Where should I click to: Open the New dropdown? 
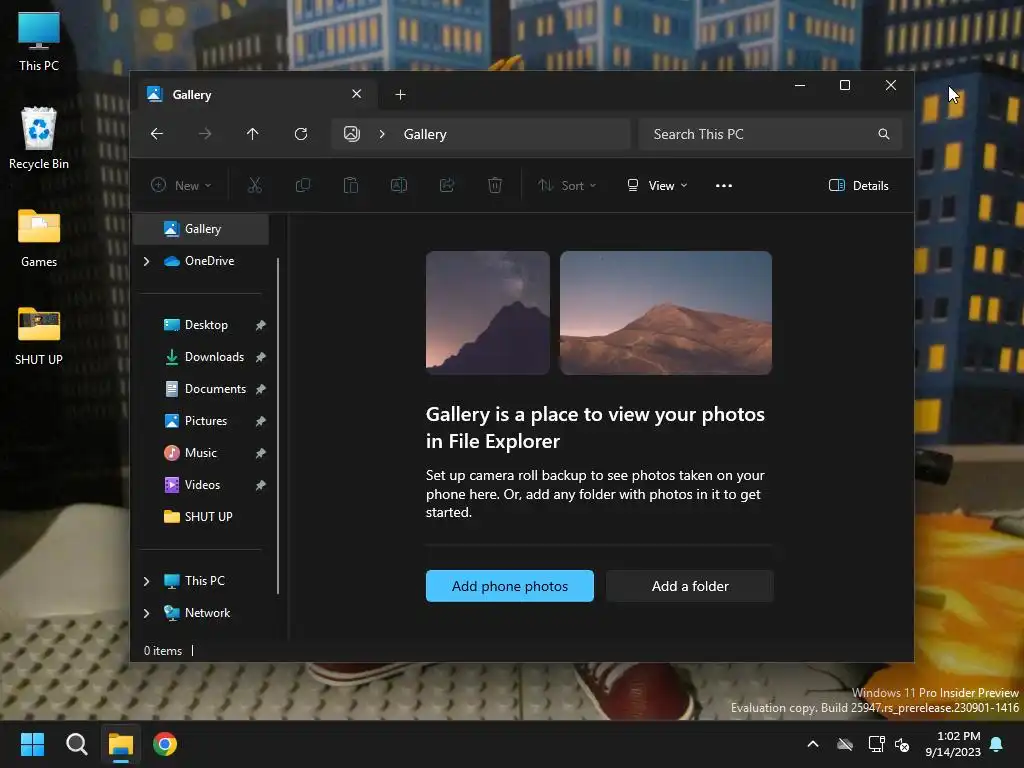pyautogui.click(x=181, y=185)
